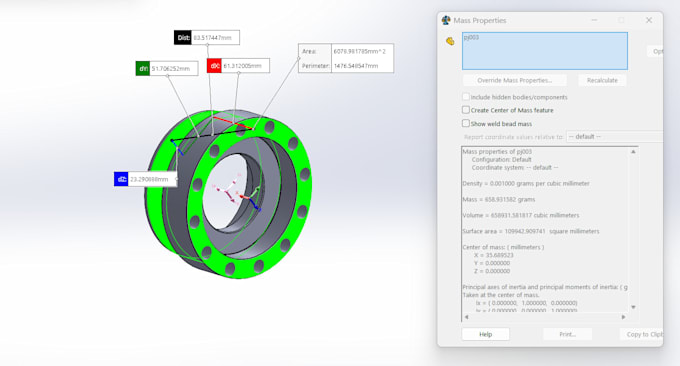Click the Surface area line in results
This screenshot has height=366, width=680.
[x=531, y=231]
